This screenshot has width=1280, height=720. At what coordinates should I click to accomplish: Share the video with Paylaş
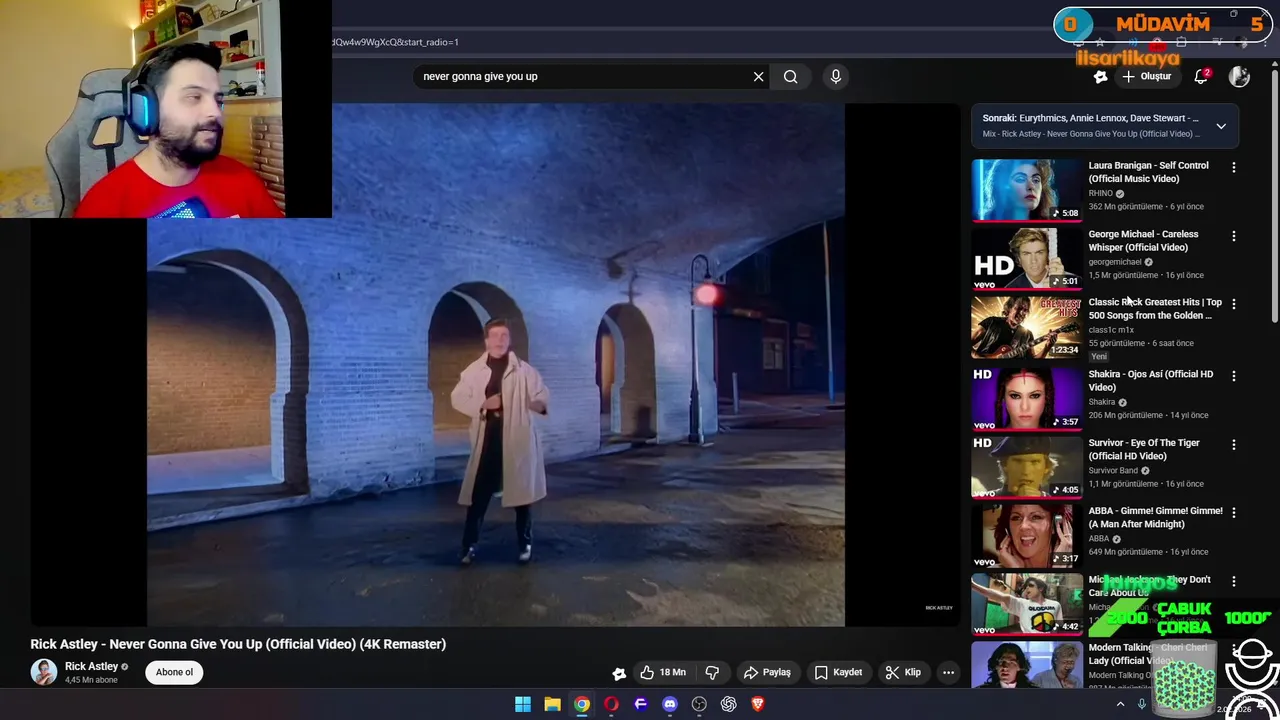(x=767, y=672)
